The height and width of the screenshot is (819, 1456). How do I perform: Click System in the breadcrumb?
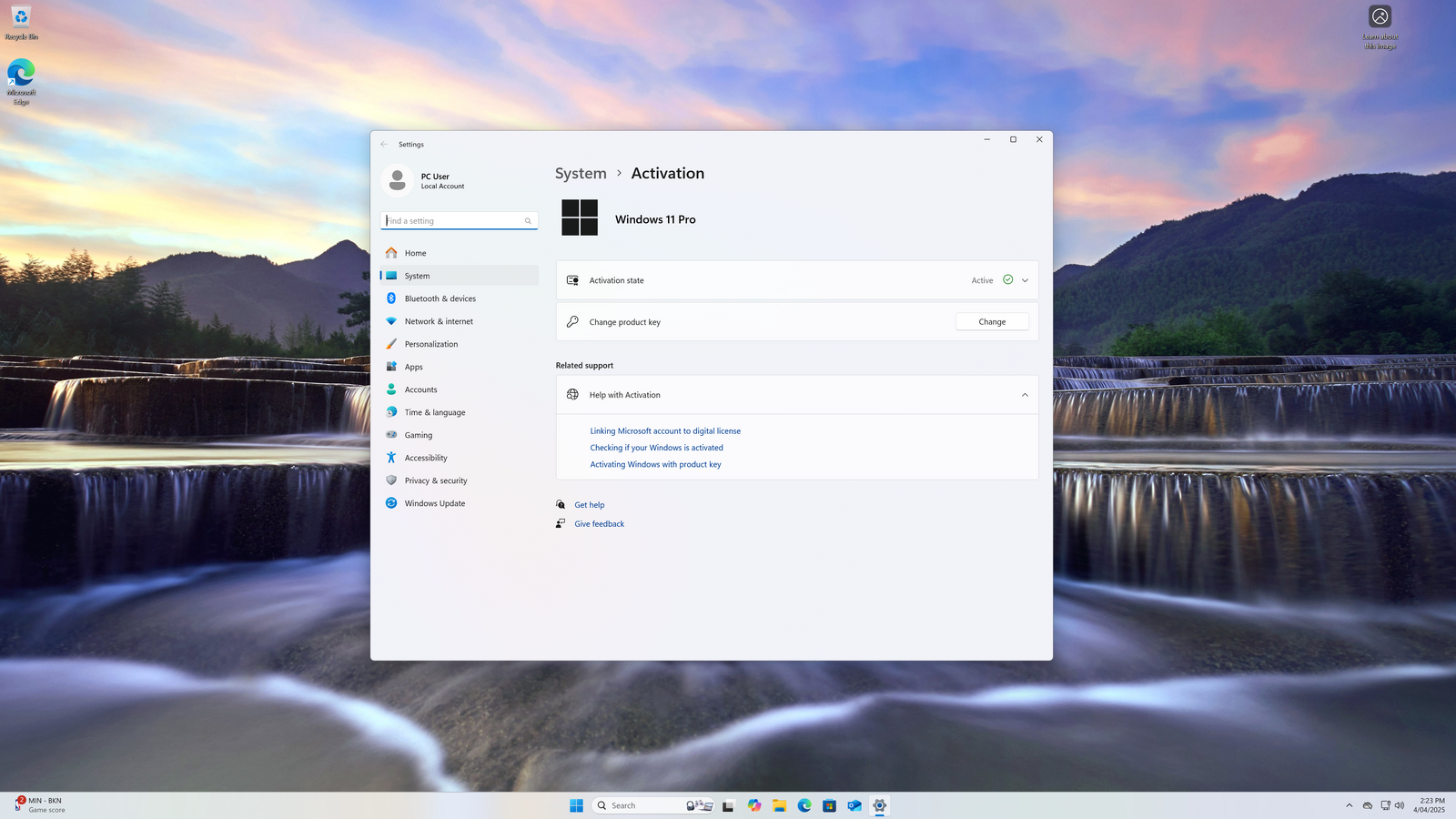pyautogui.click(x=581, y=173)
